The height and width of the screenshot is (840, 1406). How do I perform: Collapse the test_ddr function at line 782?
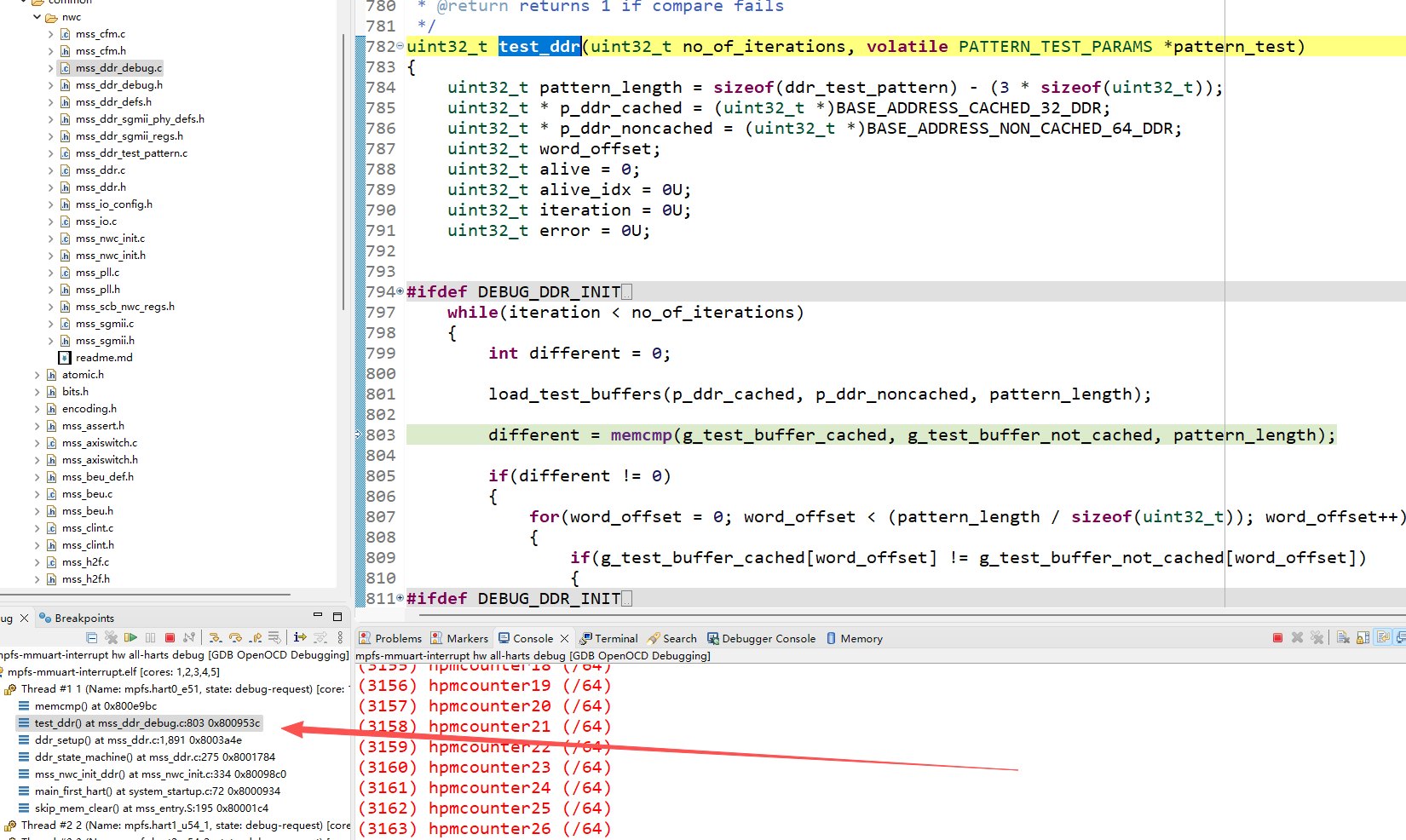click(400, 46)
